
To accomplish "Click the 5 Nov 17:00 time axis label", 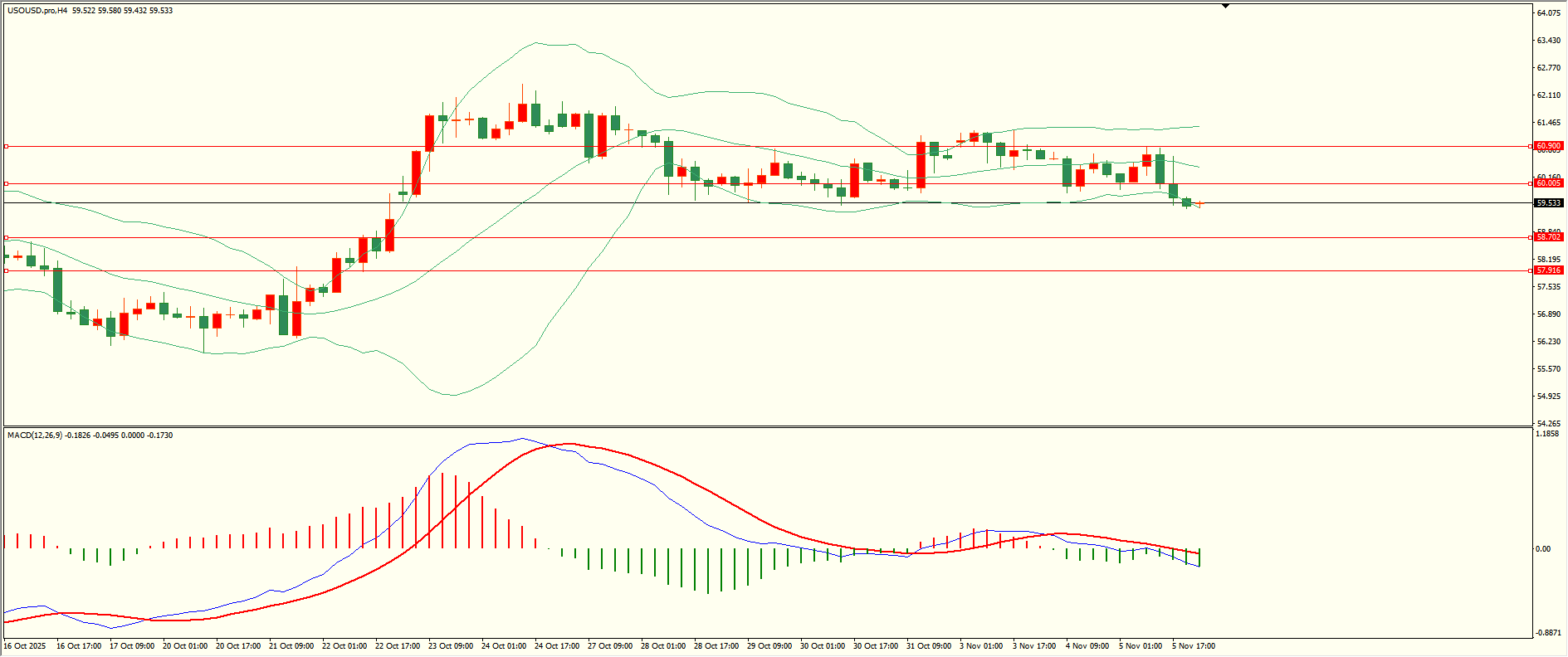I will click(1193, 646).
